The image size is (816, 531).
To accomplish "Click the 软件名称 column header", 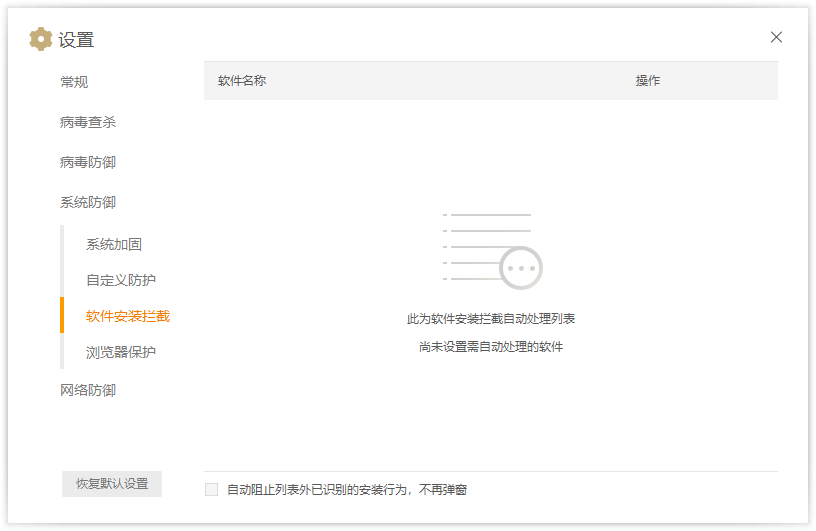I will 242,81.
